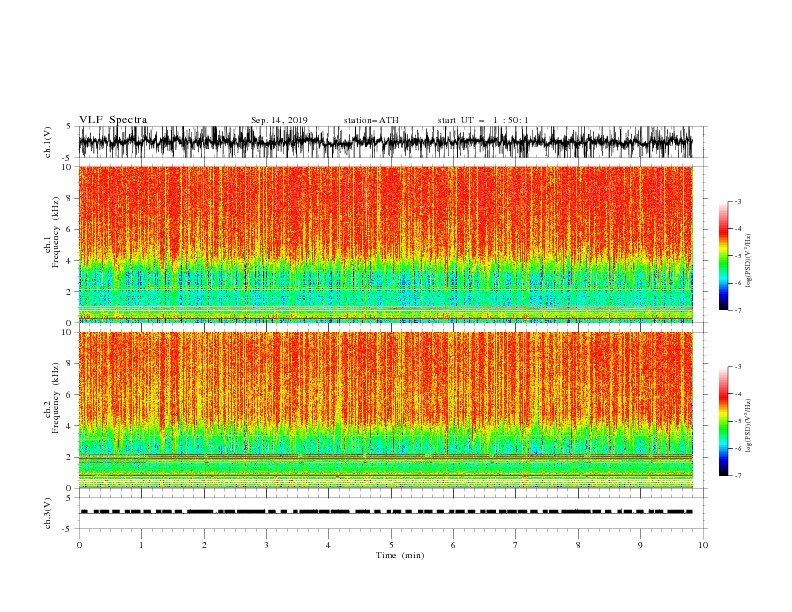This screenshot has width=792, height=612.
Task: Click the "2" tick on the time axis
Action: tap(204, 545)
